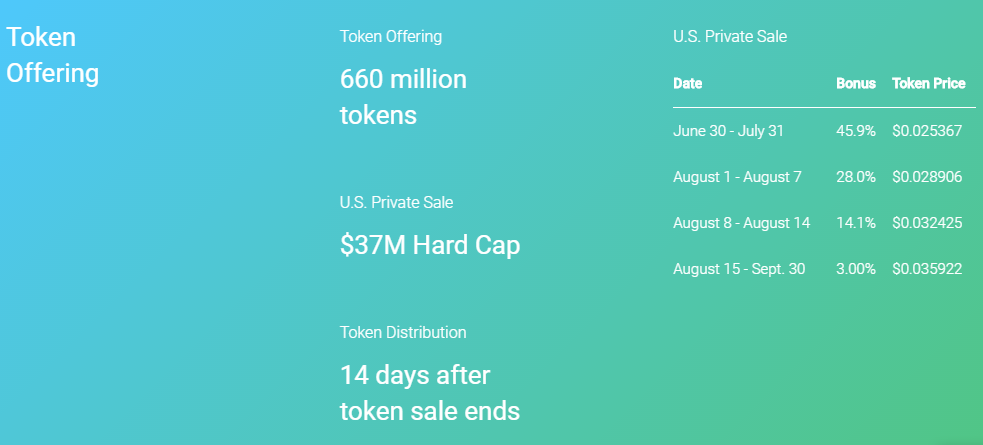Click the $0.032425 token price
This screenshot has width=983, height=445.
click(927, 222)
